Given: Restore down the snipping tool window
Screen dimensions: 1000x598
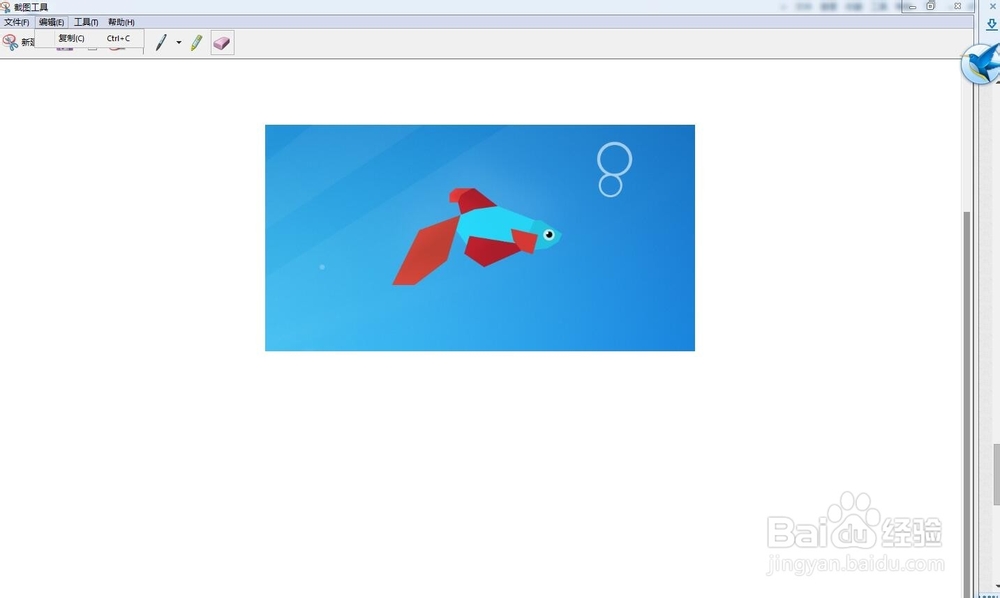Looking at the screenshot, I should click(x=930, y=6).
